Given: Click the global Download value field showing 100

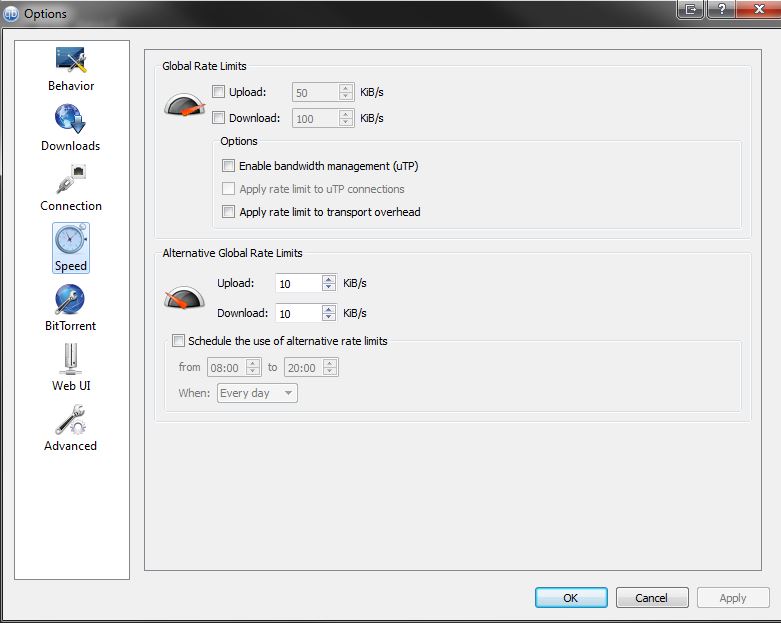Looking at the screenshot, I should (316, 118).
